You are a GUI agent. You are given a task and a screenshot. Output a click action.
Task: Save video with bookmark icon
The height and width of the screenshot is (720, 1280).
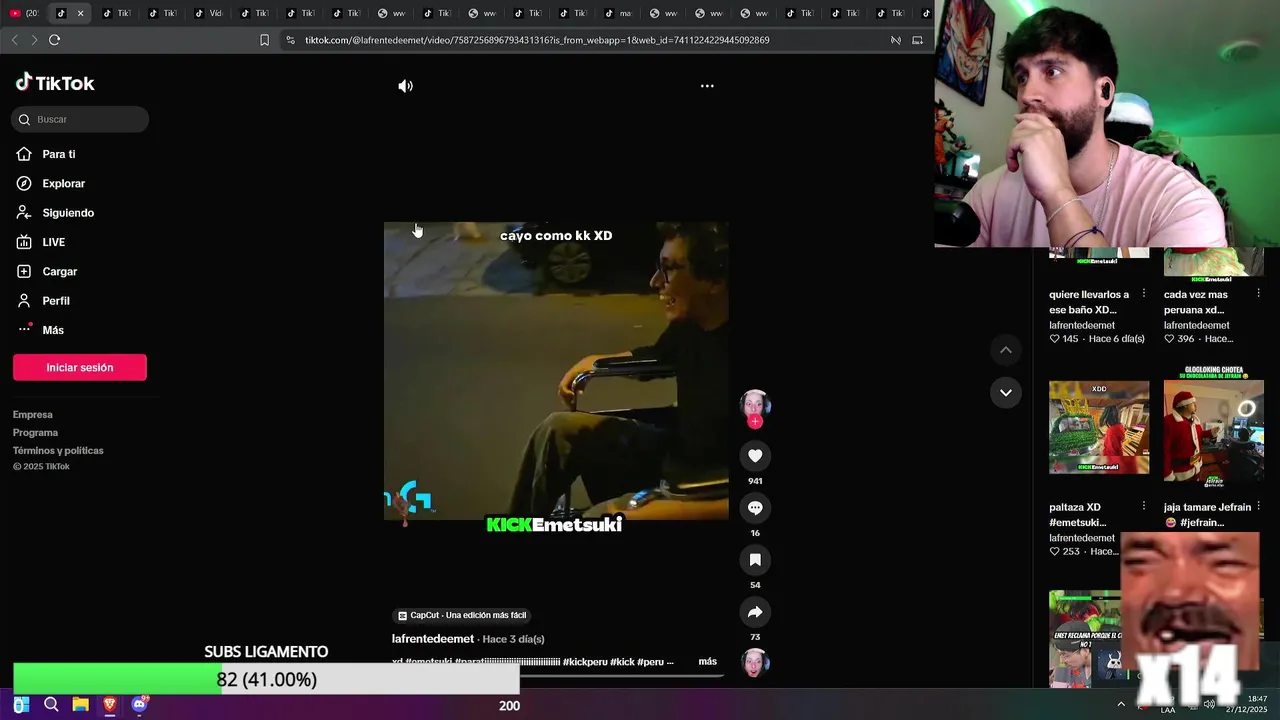click(x=755, y=560)
